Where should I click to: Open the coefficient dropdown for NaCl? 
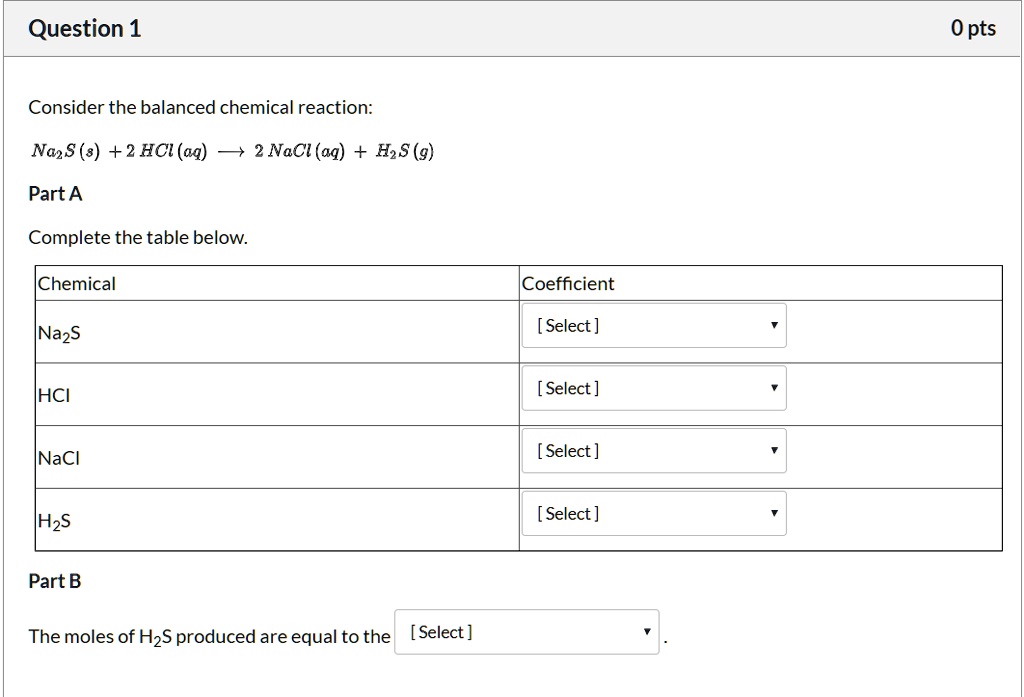tap(653, 450)
